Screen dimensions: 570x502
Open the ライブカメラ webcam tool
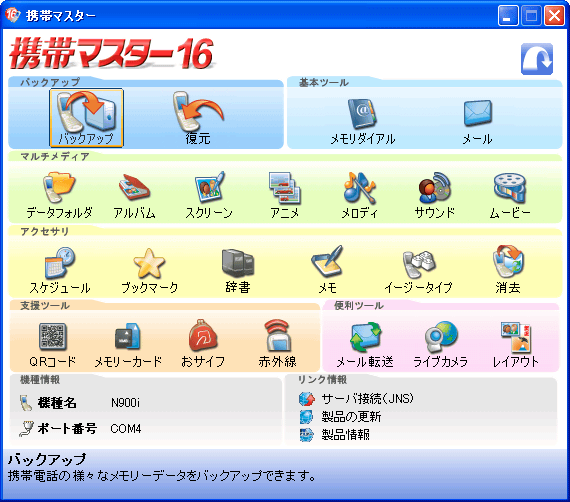[x=440, y=345]
